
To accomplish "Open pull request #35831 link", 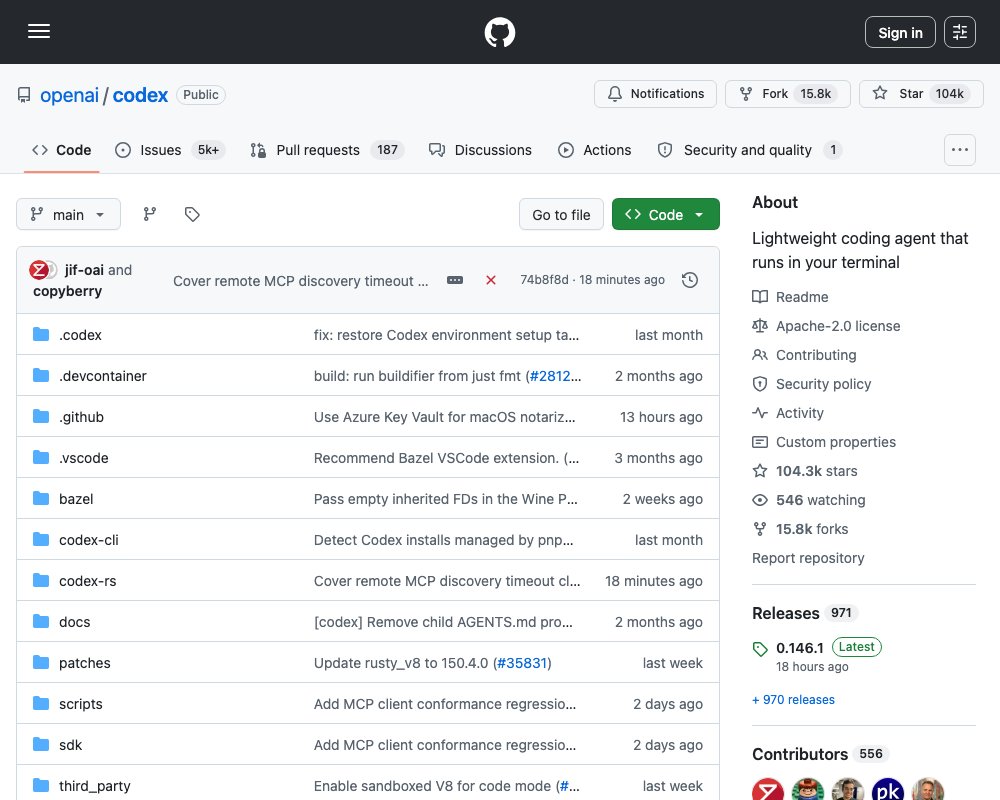I will (522, 663).
